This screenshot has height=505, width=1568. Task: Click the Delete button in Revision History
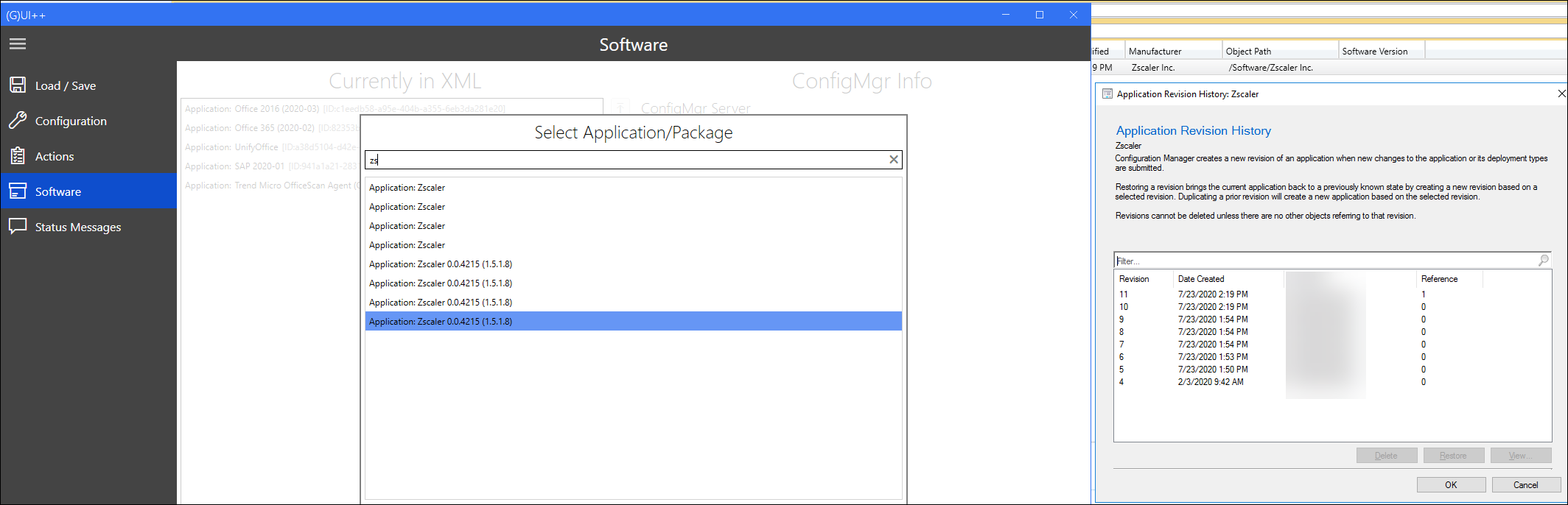click(1387, 456)
